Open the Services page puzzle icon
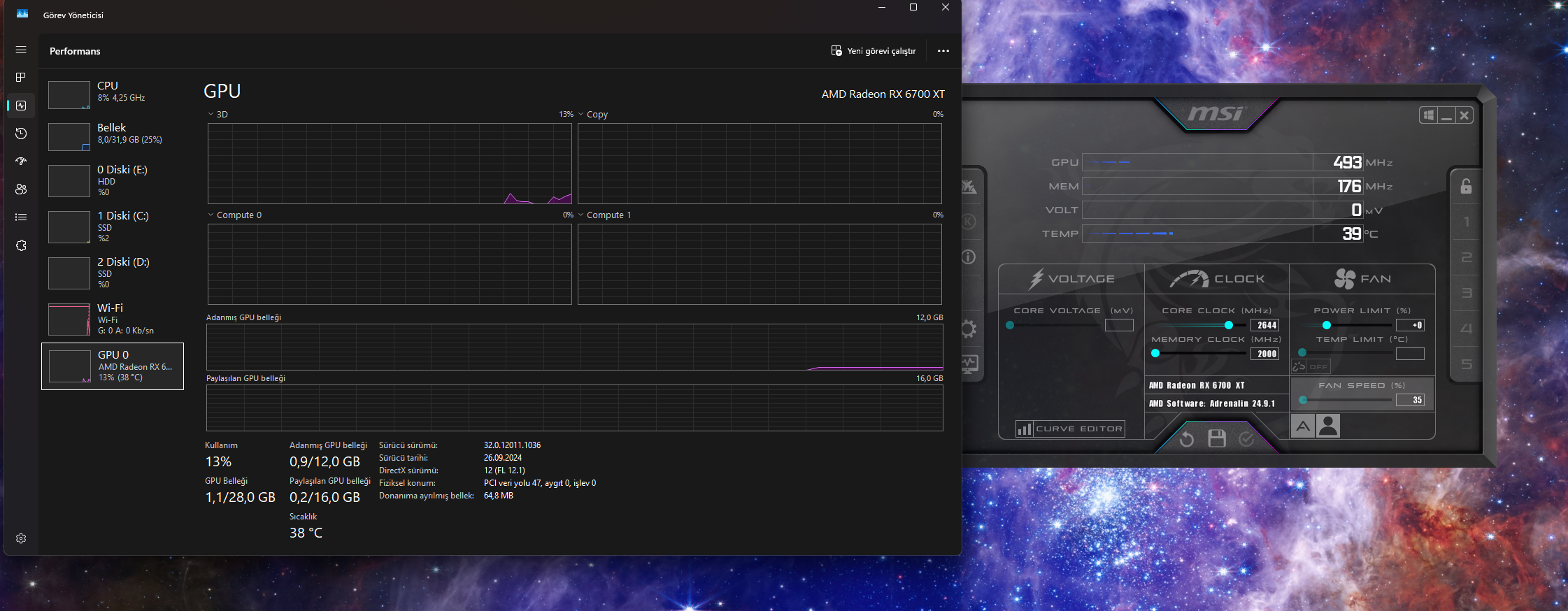The width and height of the screenshot is (1568, 611). 21,245
